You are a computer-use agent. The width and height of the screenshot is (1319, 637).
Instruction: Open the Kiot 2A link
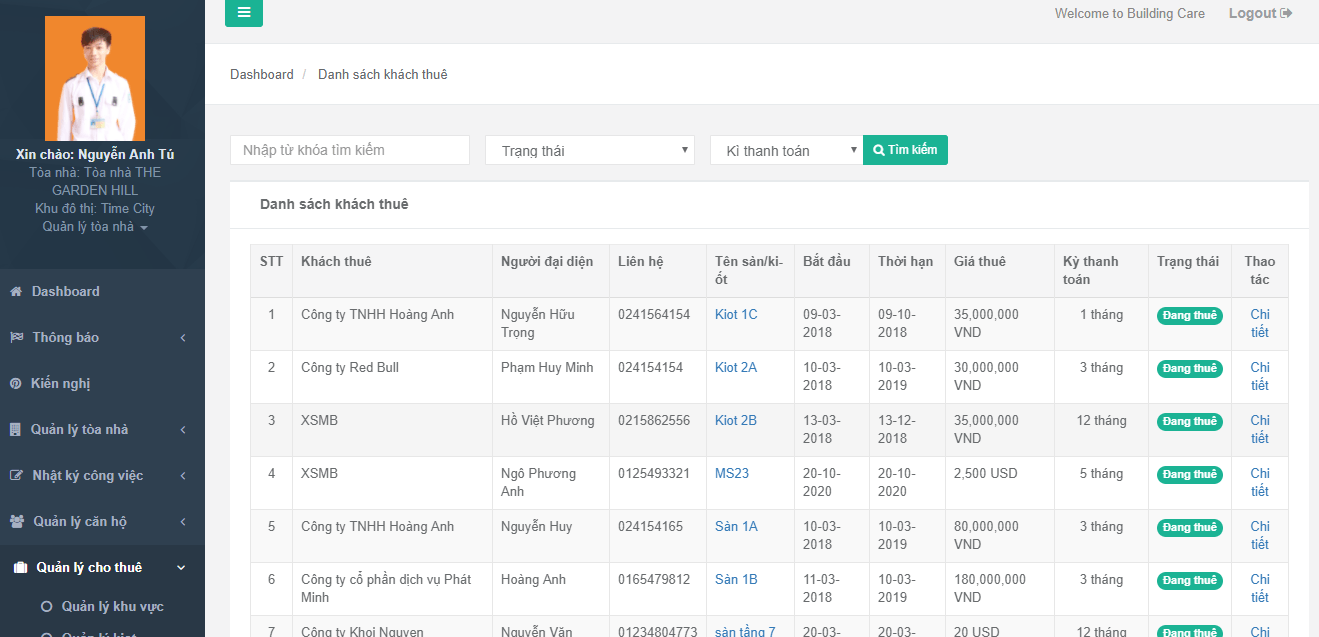[736, 368]
